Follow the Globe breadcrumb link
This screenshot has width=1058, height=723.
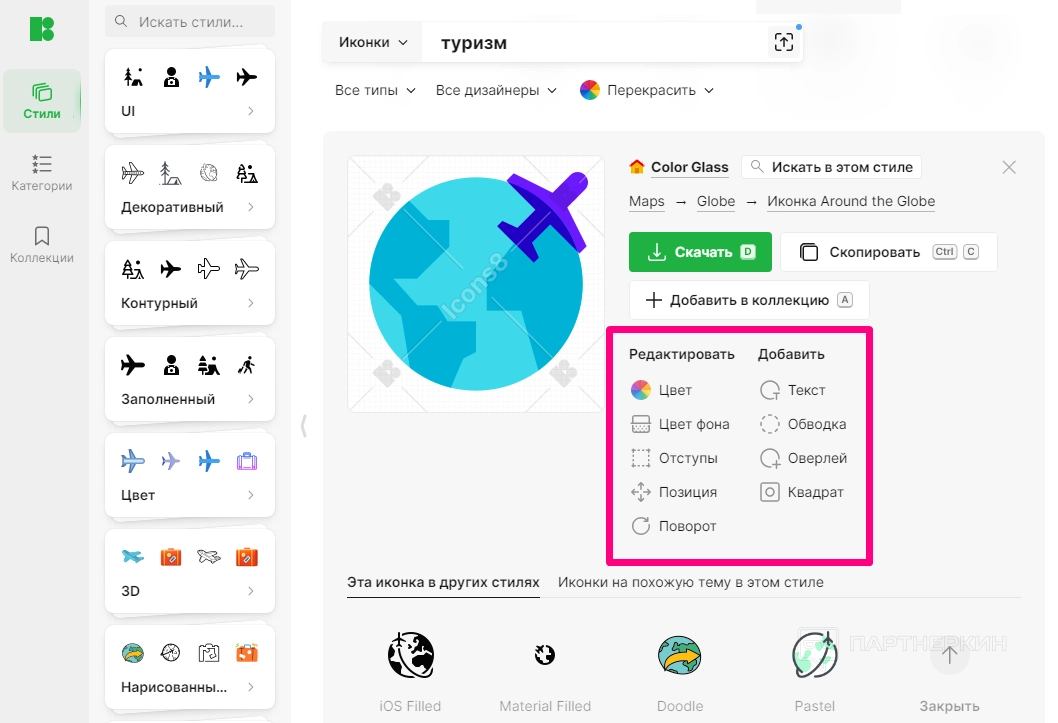(716, 201)
